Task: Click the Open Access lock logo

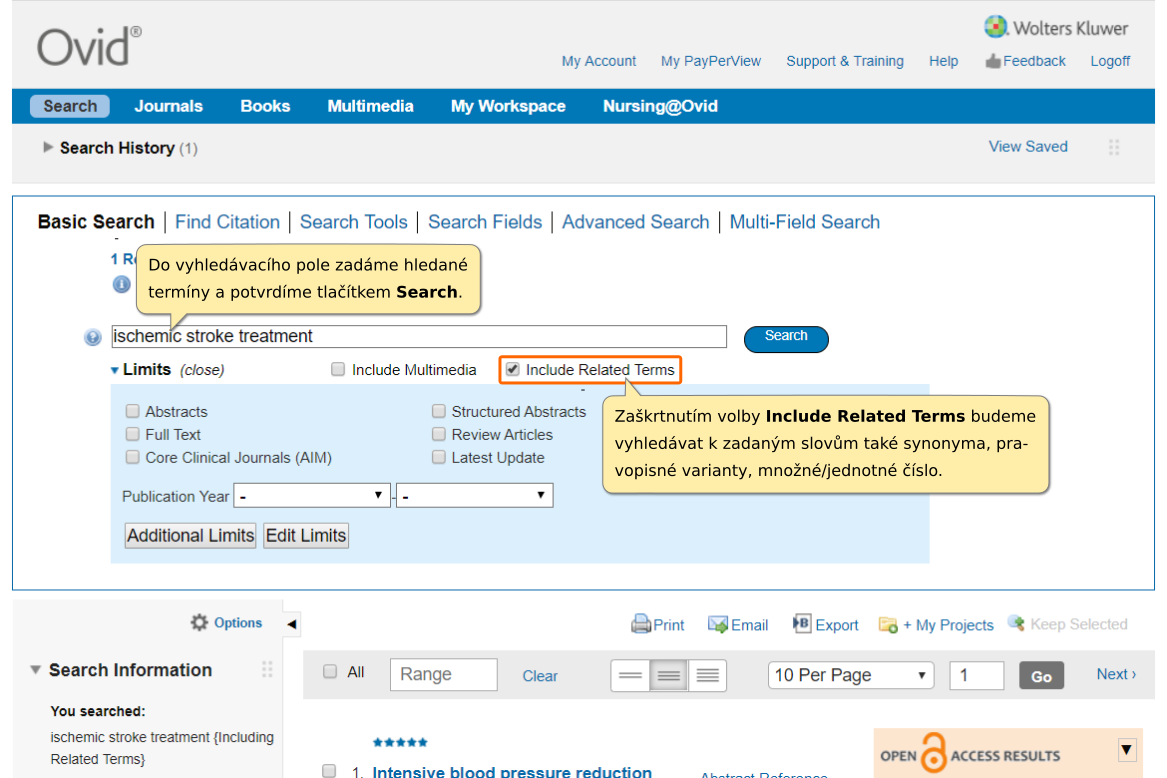Action: pos(933,753)
